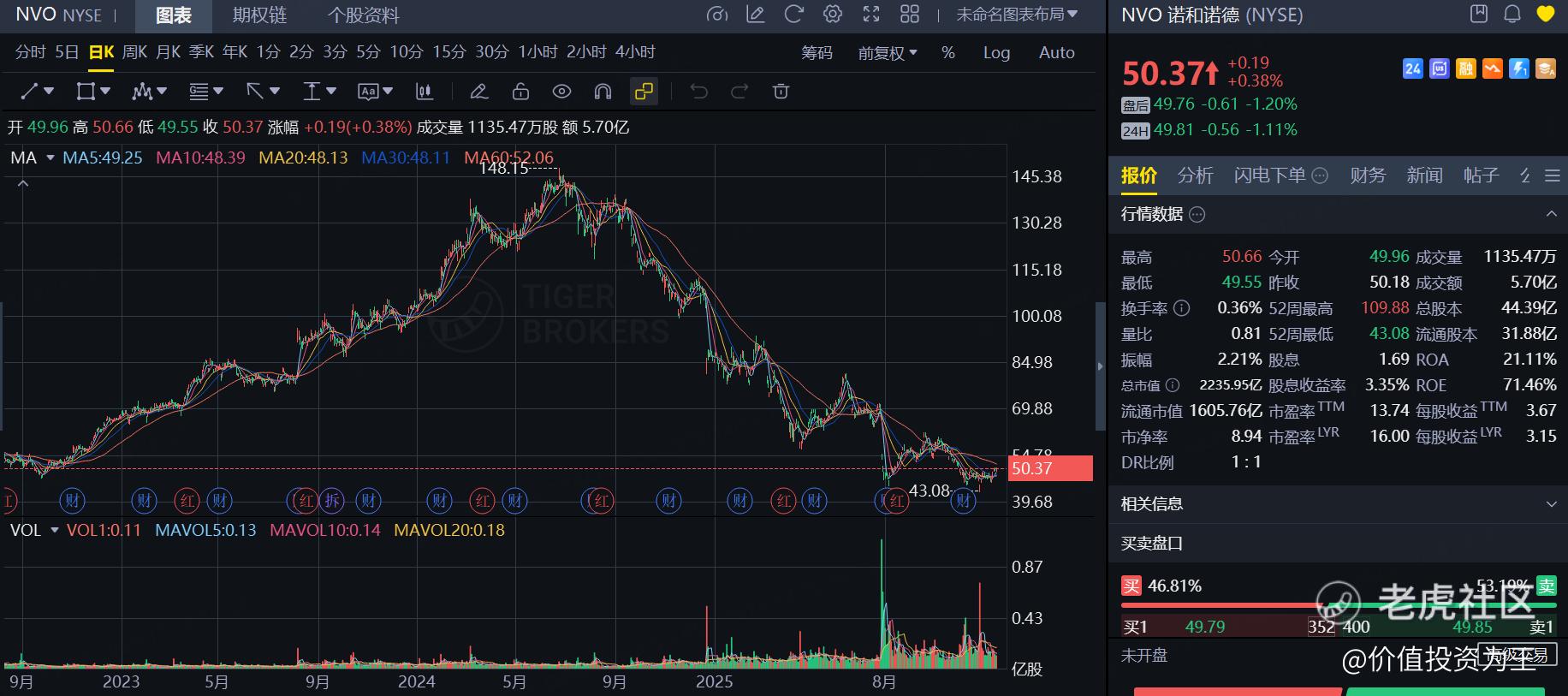Enter fullscreen chart mode
The height and width of the screenshot is (696, 1568).
[871, 15]
